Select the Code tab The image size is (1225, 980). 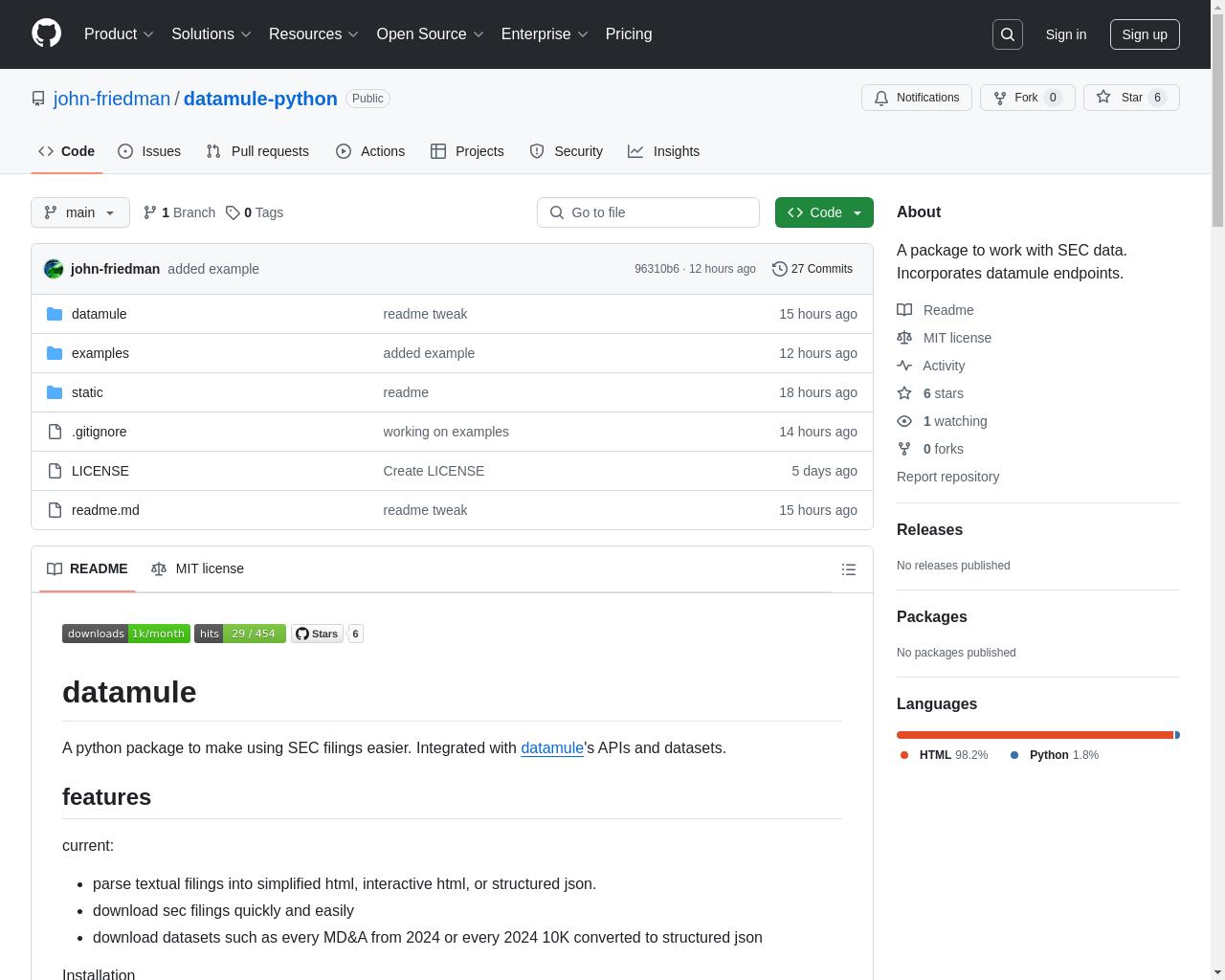point(66,151)
